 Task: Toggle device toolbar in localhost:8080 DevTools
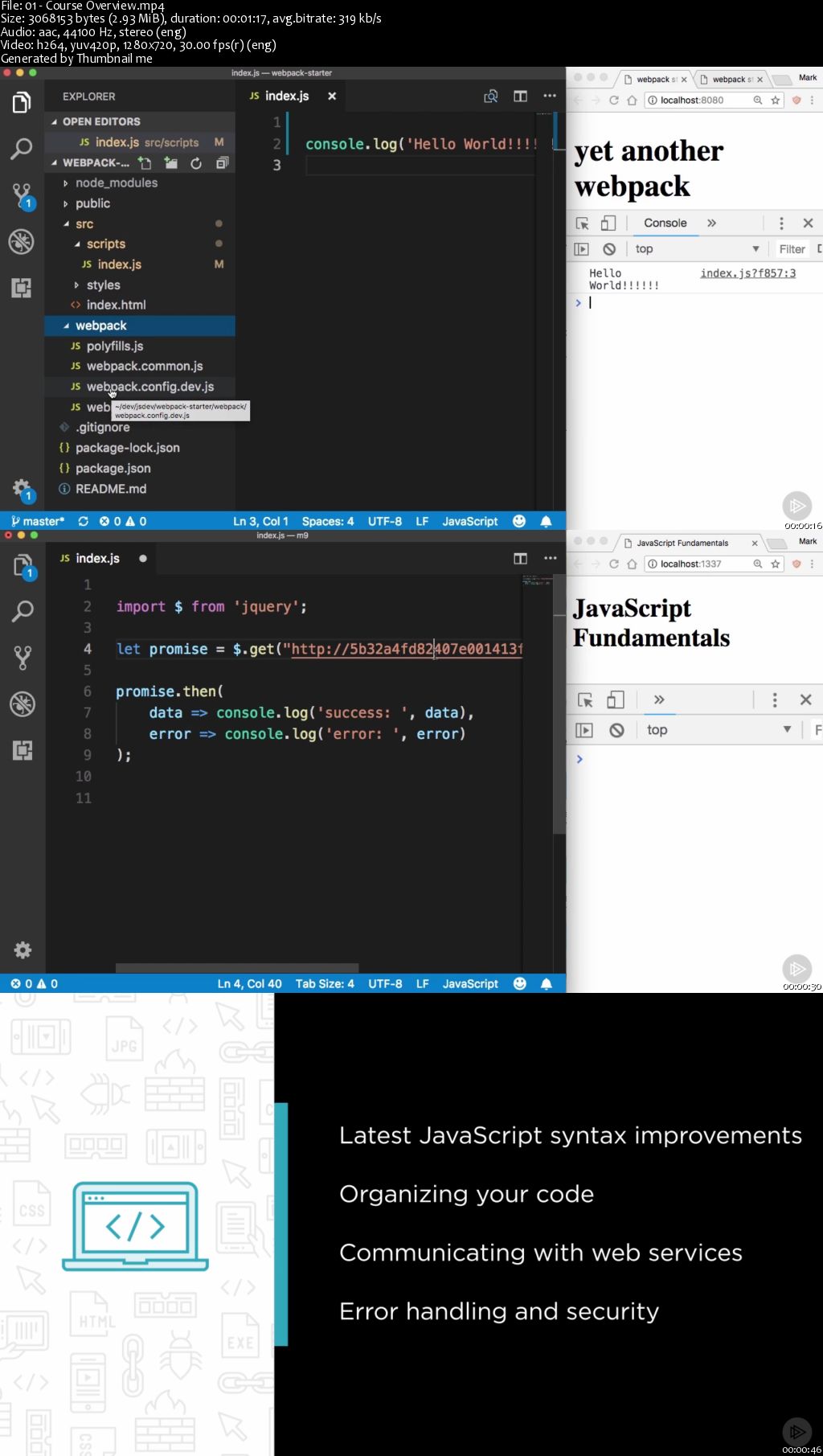click(x=608, y=224)
